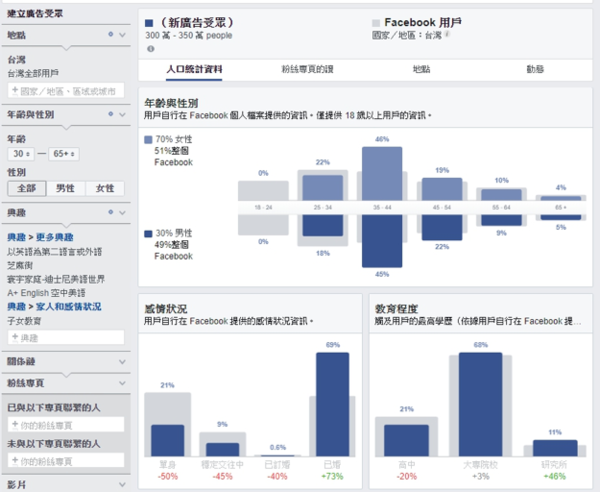This screenshot has width=600, height=492.
Task: Open the maximum age 65+ dropdown
Action: pyautogui.click(x=61, y=155)
